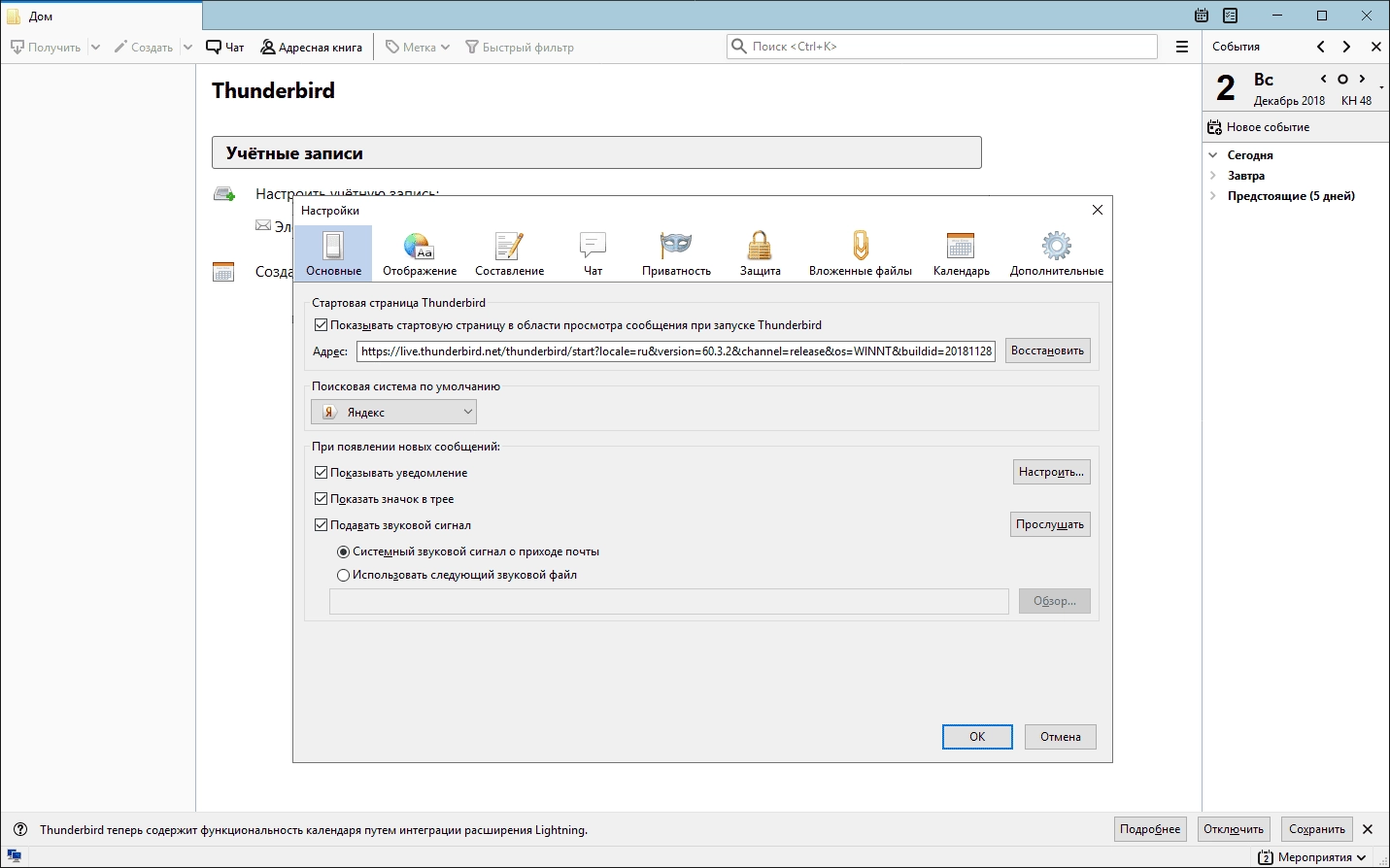Open Чат from the main toolbar
Viewport: 1390px width, 868px height.
[x=225, y=47]
